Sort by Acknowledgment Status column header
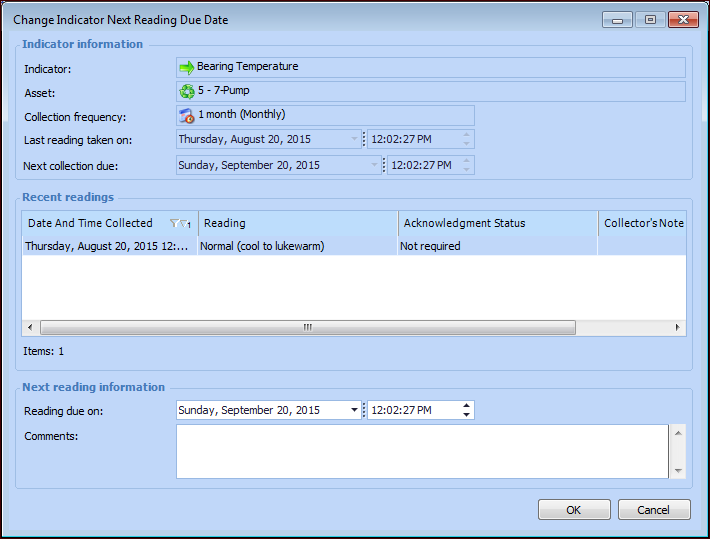Image resolution: width=710 pixels, height=539 pixels. (x=497, y=223)
